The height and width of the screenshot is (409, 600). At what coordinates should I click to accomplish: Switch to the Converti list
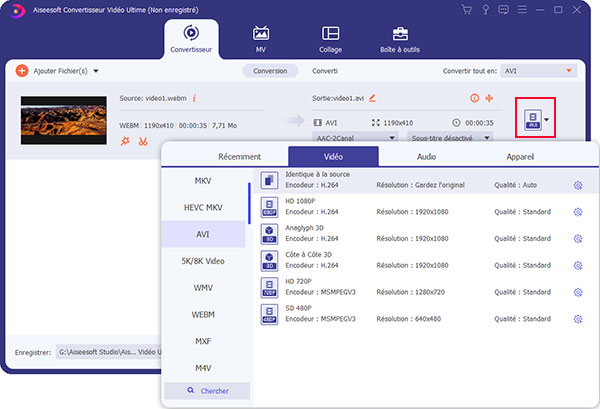click(324, 71)
